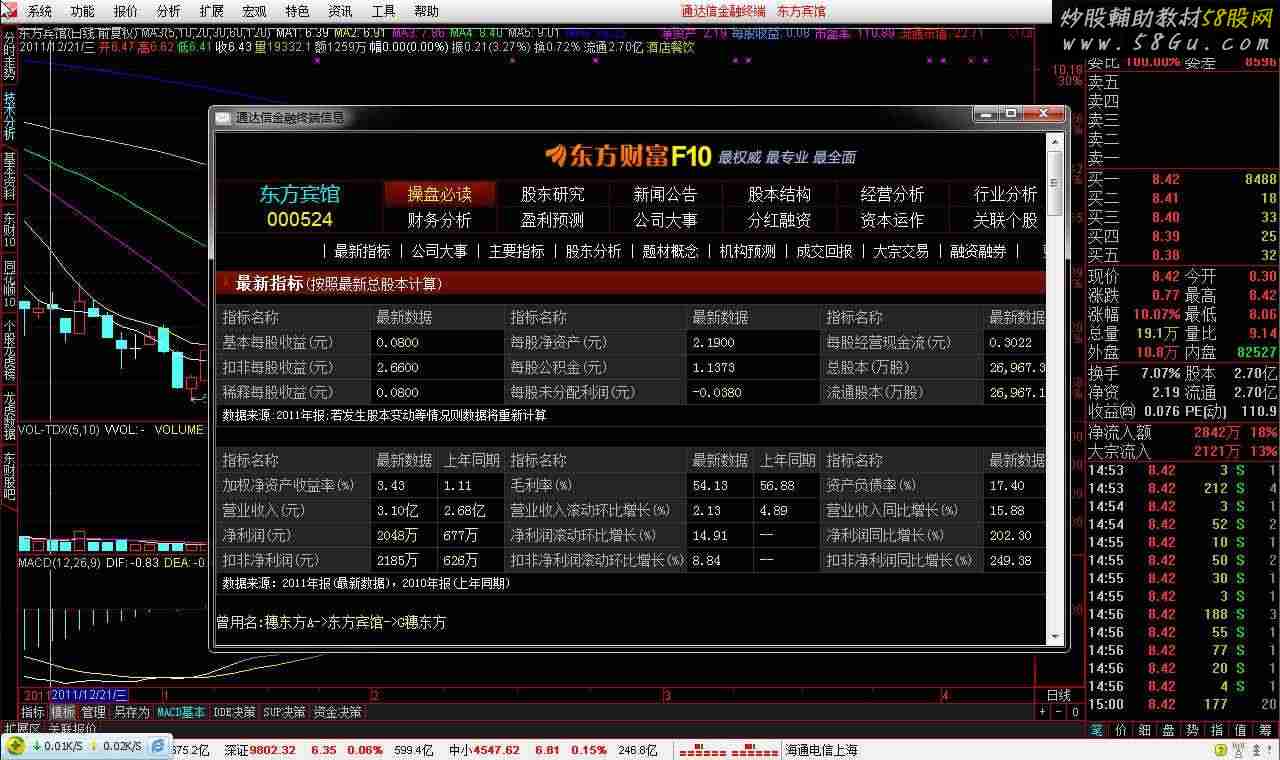The width and height of the screenshot is (1280, 760).
Task: Open the 分析 menu
Action: coord(169,11)
